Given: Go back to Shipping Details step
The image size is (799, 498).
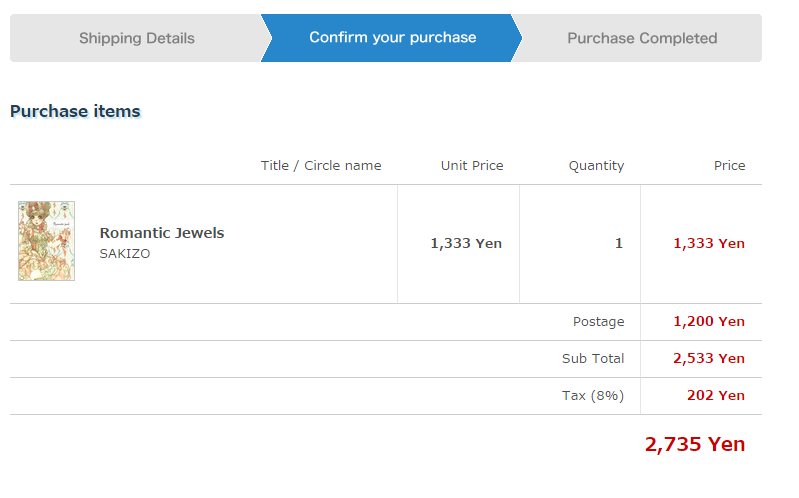Looking at the screenshot, I should click(137, 38).
